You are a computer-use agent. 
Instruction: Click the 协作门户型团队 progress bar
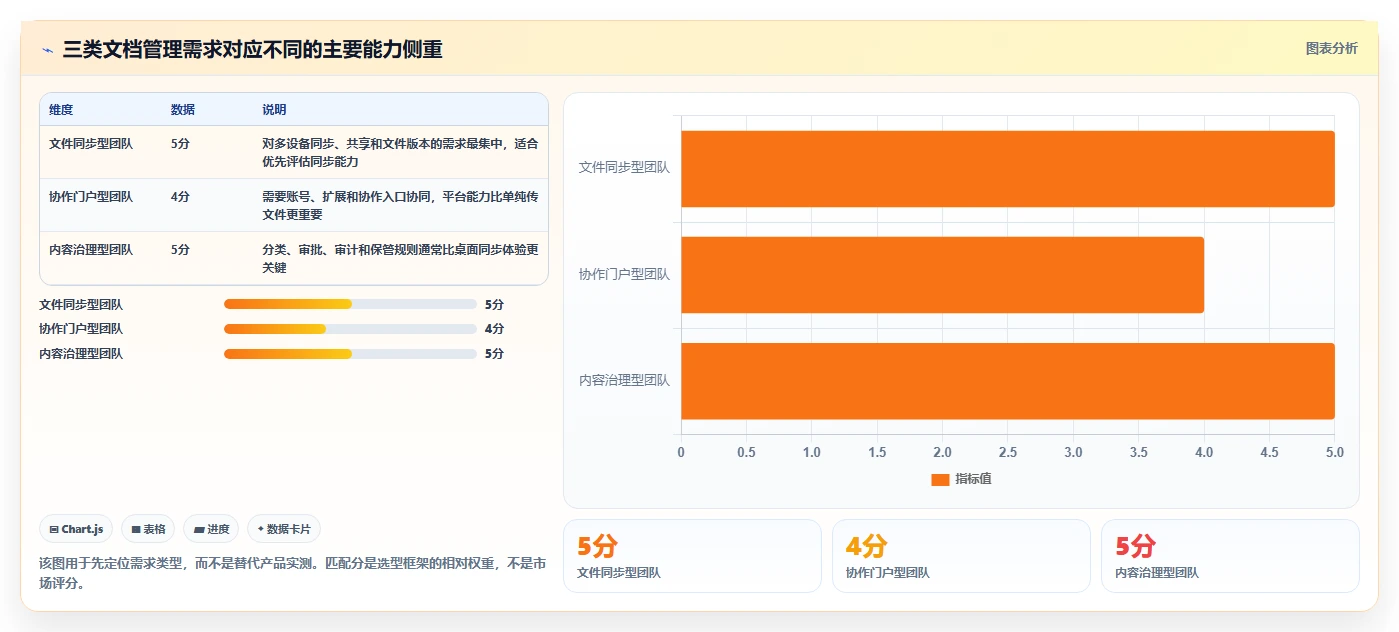click(350, 329)
